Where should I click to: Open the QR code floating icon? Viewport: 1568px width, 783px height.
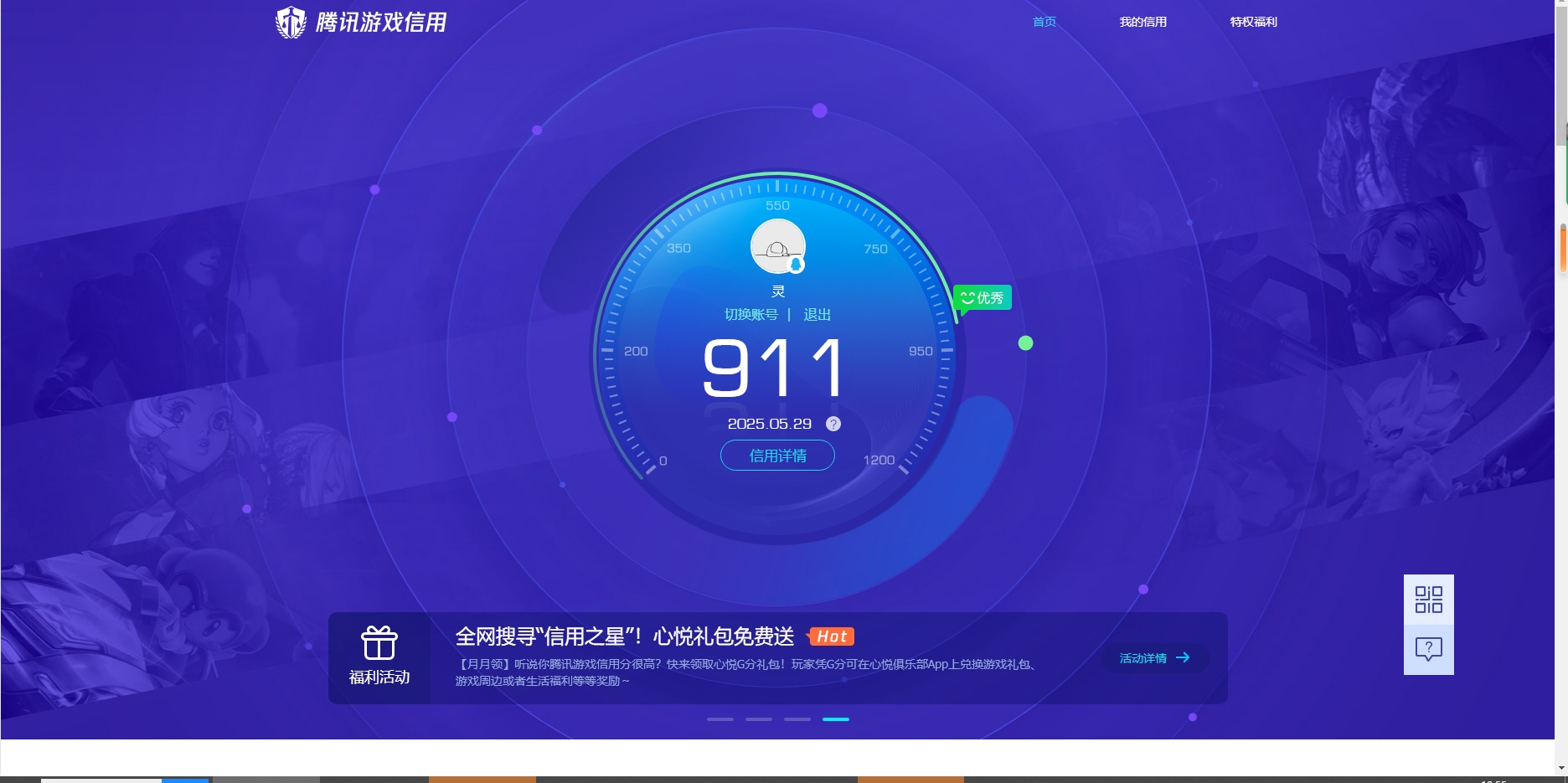point(1428,600)
